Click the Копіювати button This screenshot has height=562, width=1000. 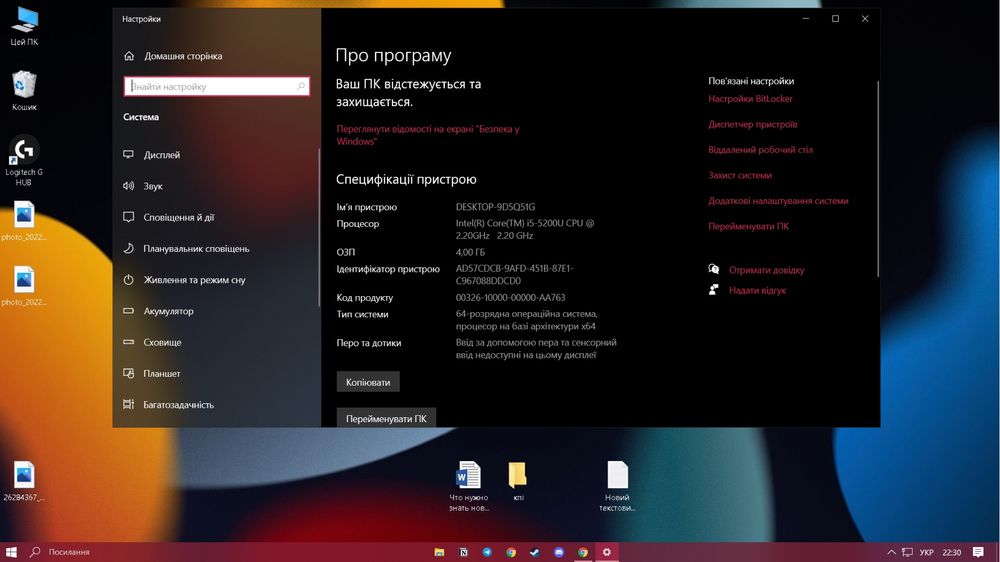pyautogui.click(x=368, y=382)
